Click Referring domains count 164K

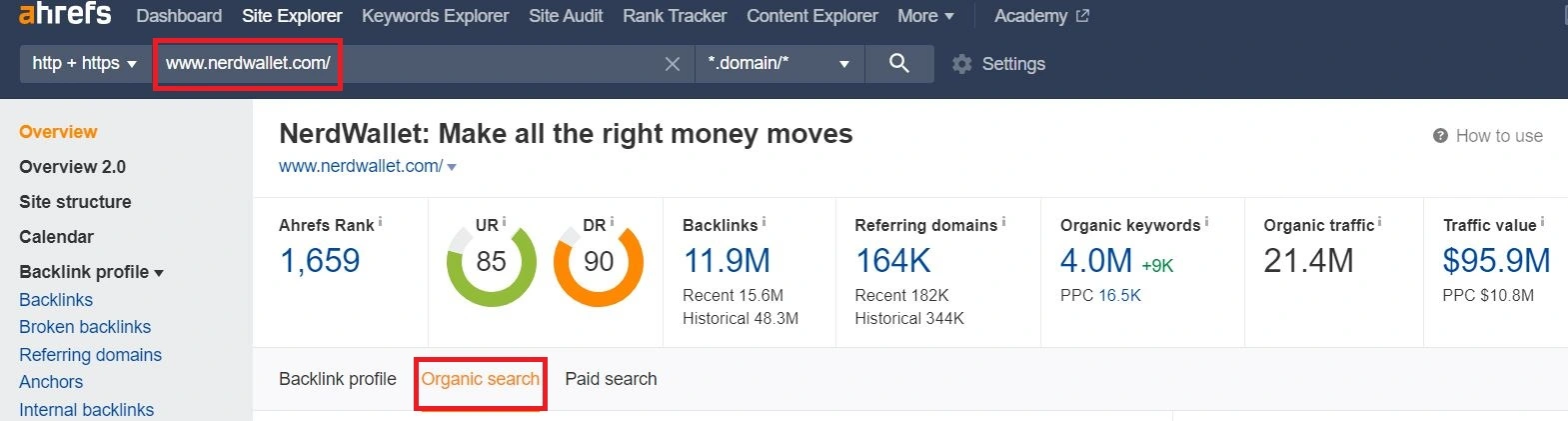click(x=892, y=260)
